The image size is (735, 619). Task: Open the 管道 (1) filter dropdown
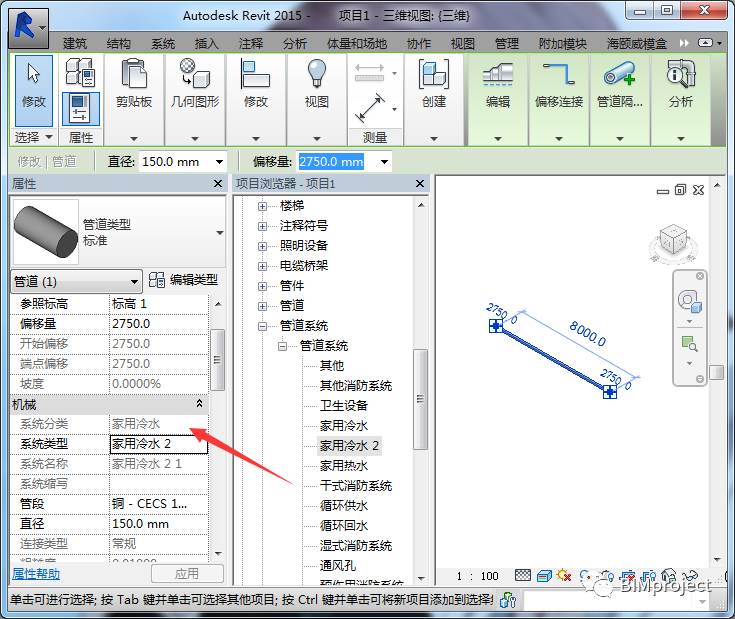pyautogui.click(x=134, y=282)
